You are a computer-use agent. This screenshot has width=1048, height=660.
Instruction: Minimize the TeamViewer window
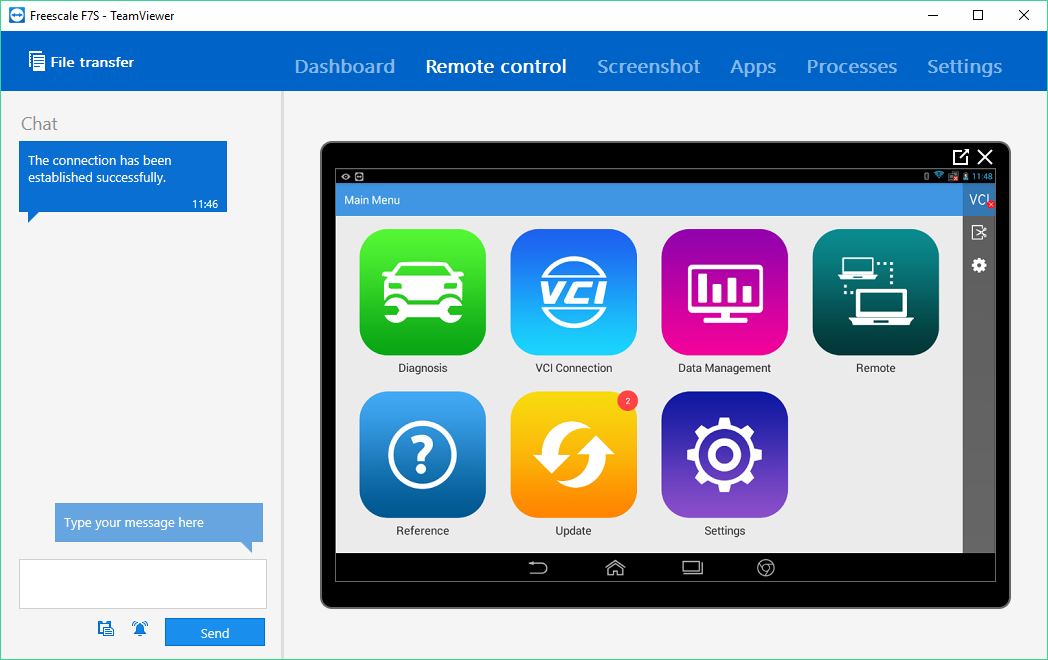pos(933,15)
